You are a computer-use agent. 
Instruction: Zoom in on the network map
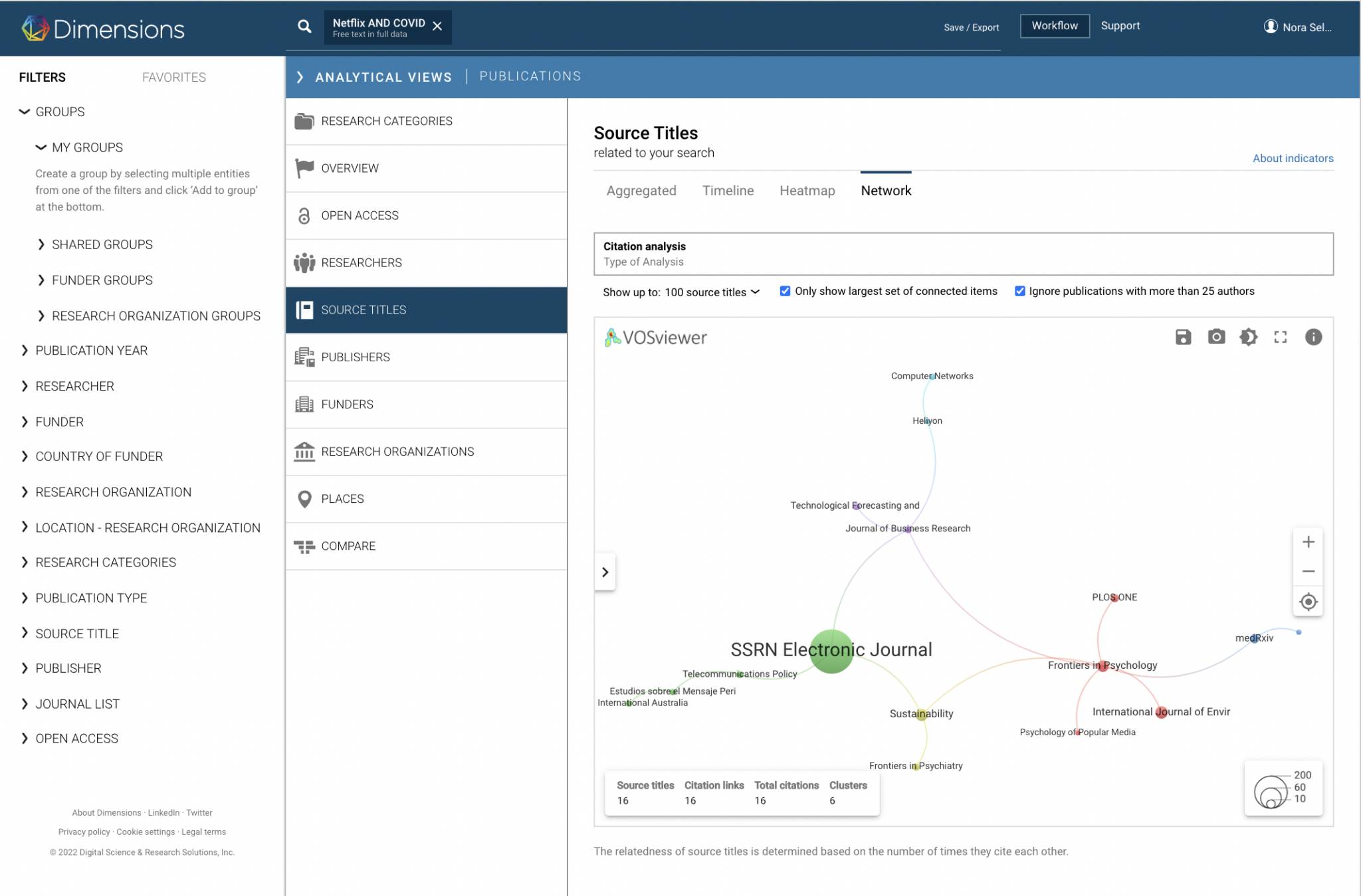pyautogui.click(x=1308, y=542)
